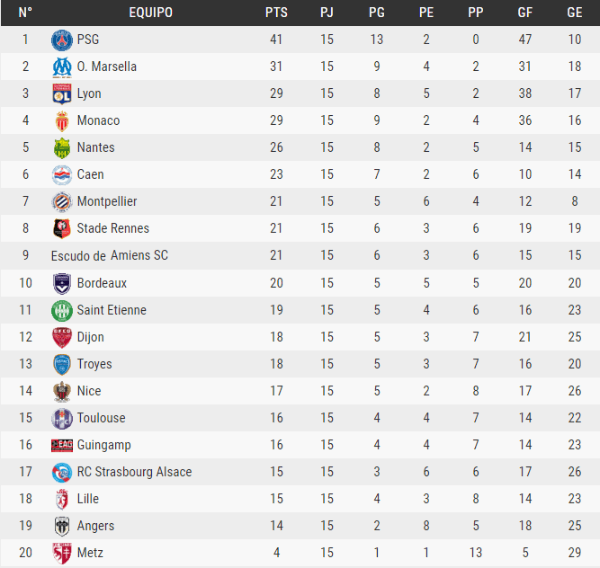This screenshot has height=568, width=600.
Task: Click the Montpellier club logo
Action: point(62,202)
